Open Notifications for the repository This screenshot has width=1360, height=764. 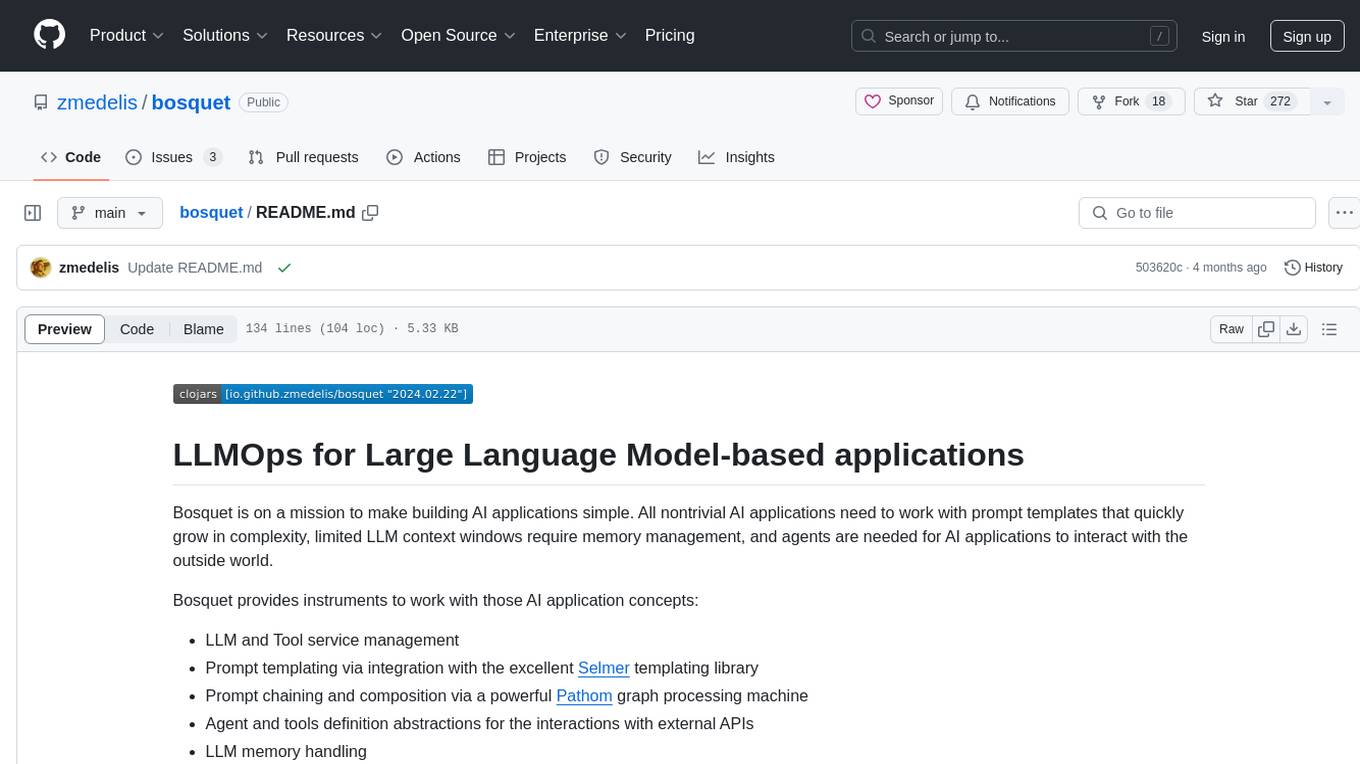[1010, 101]
